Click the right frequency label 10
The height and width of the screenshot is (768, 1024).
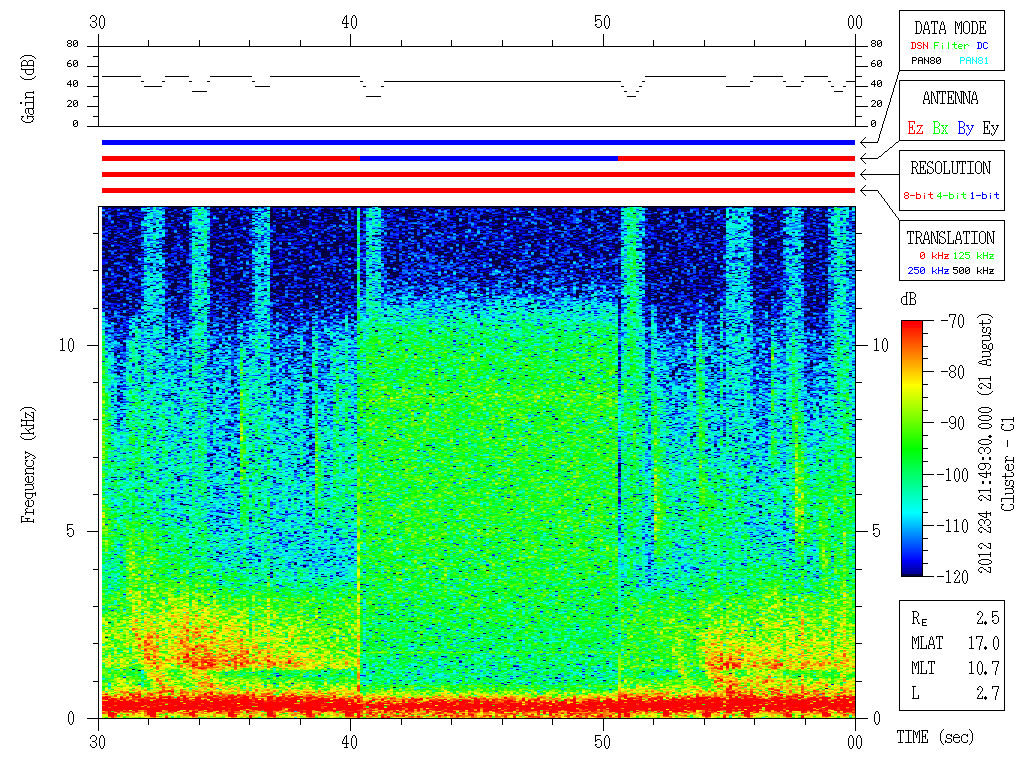tap(880, 345)
